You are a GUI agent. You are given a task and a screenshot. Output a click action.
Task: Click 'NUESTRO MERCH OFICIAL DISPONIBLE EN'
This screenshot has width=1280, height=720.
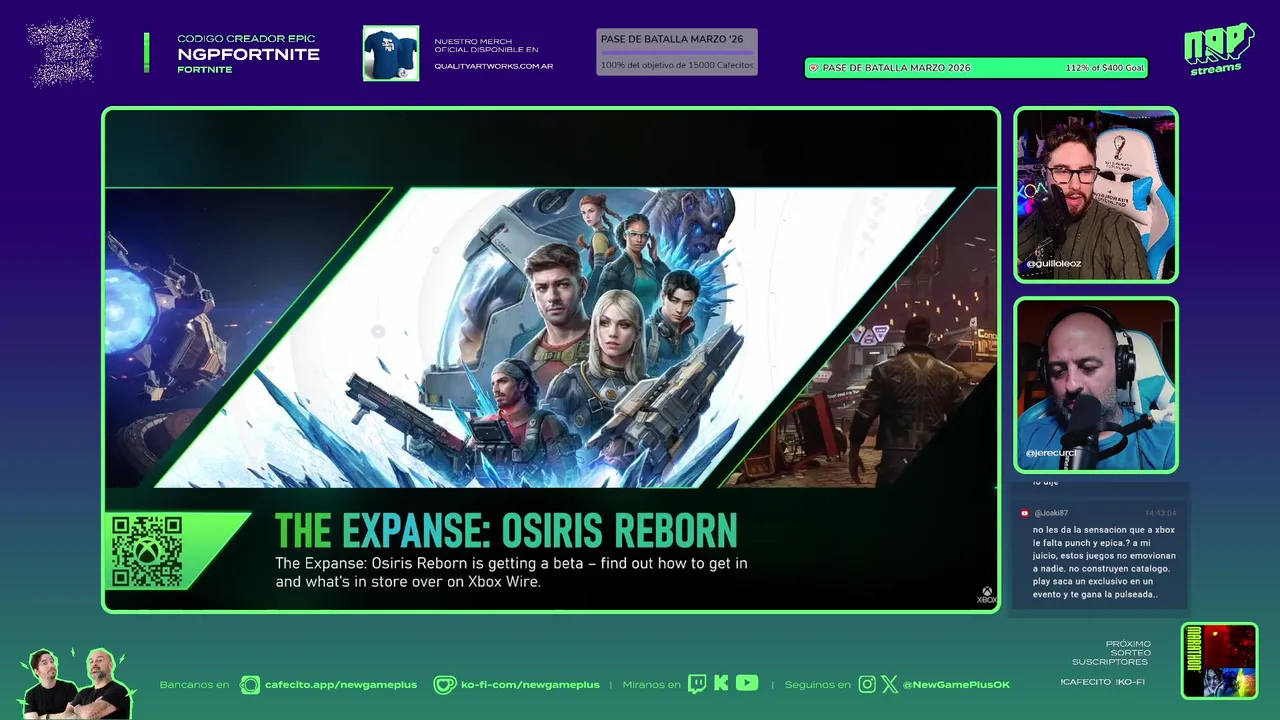pyautogui.click(x=486, y=45)
